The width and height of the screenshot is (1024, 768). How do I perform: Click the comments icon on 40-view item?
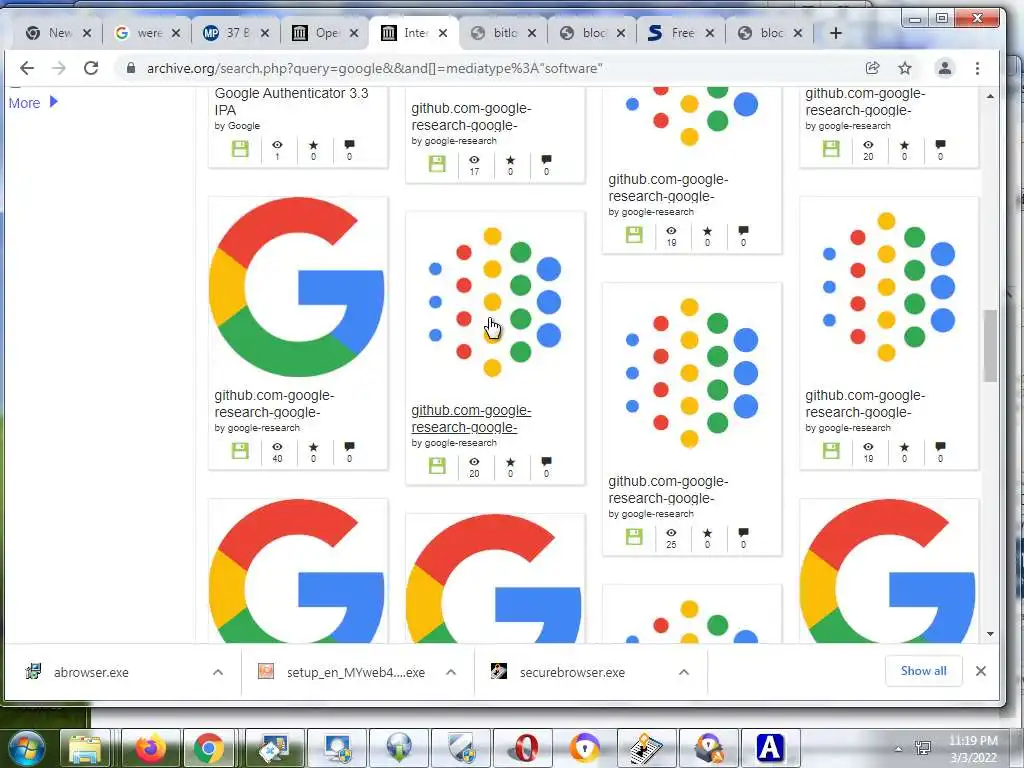pos(349,447)
